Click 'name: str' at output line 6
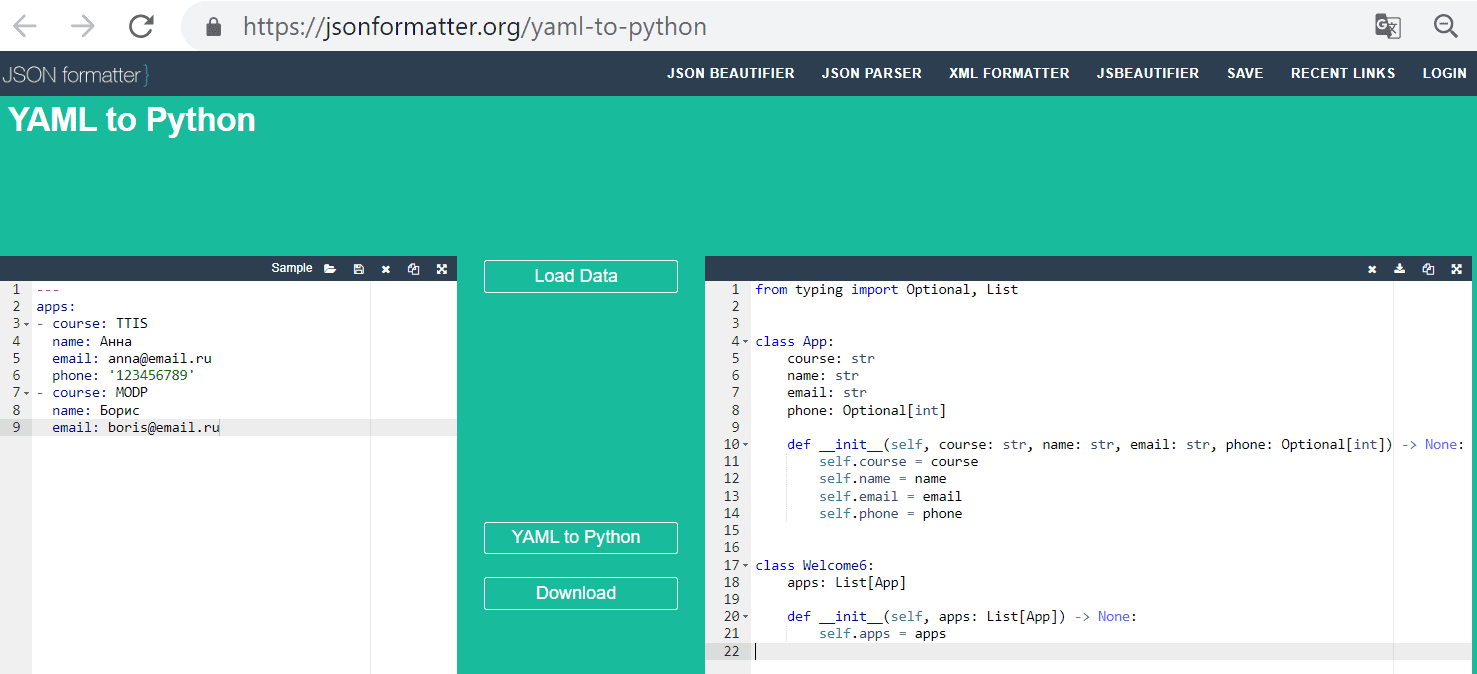 pos(823,376)
